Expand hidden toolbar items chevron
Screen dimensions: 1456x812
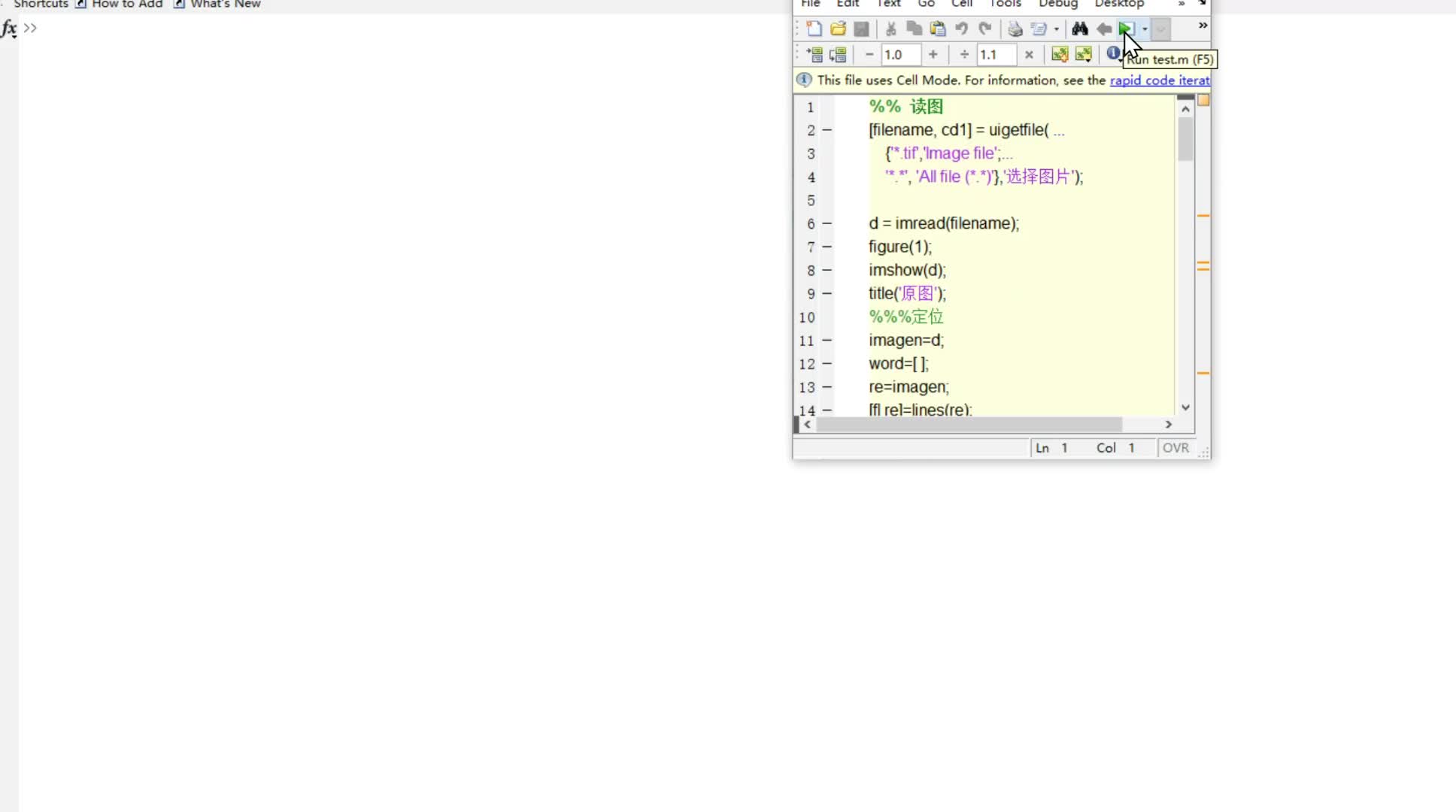click(1203, 26)
